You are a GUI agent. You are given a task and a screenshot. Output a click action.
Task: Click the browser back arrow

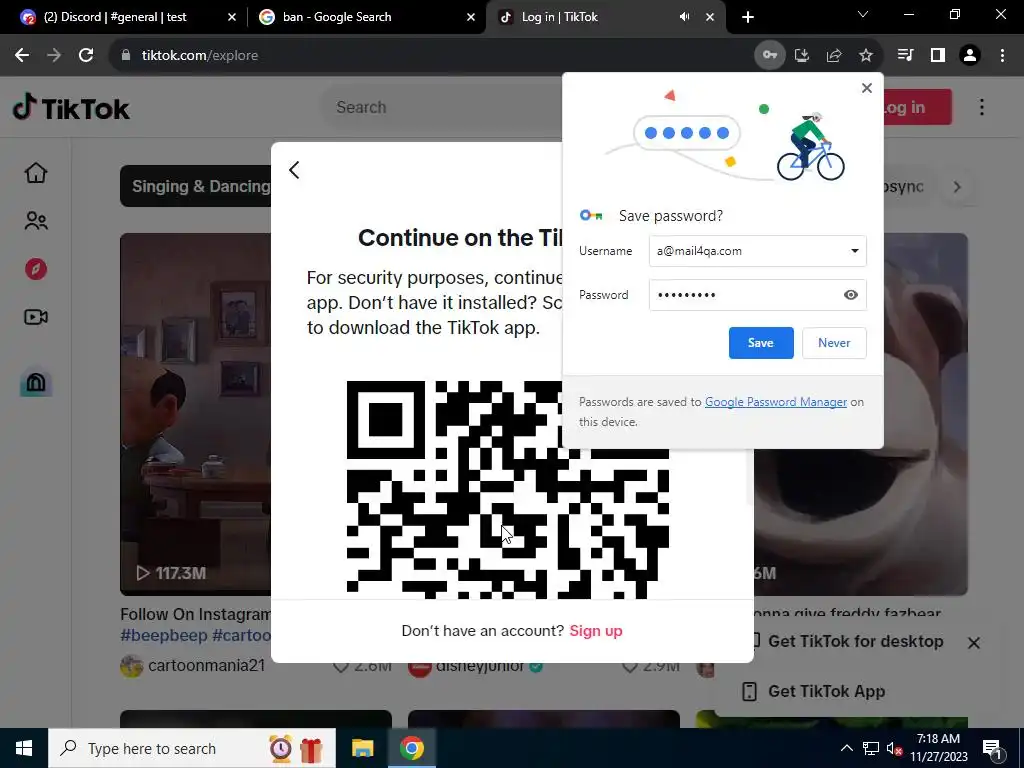click(22, 56)
